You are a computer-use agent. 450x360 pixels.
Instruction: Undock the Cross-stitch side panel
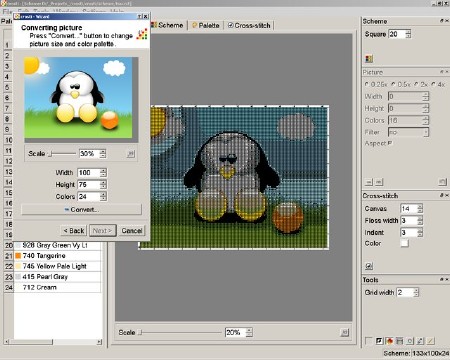442,195
